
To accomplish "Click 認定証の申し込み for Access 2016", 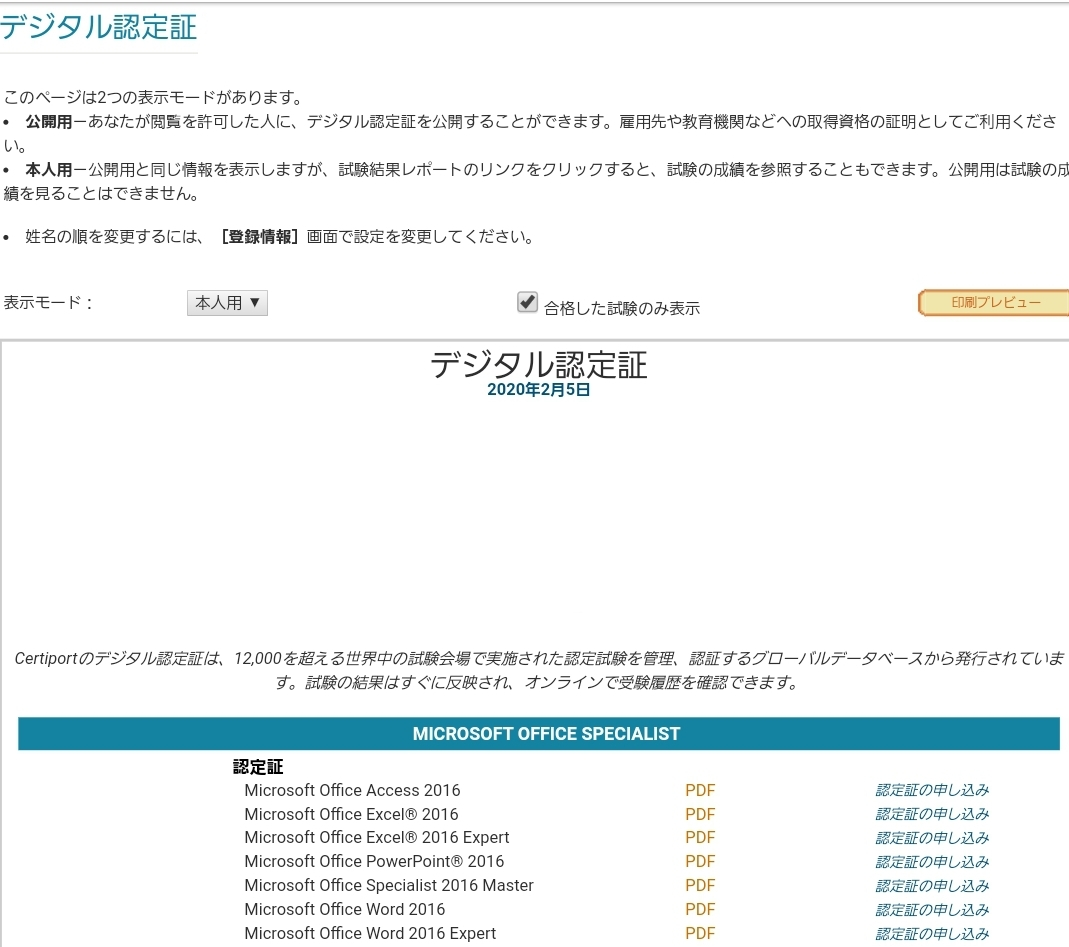I will pos(932,790).
